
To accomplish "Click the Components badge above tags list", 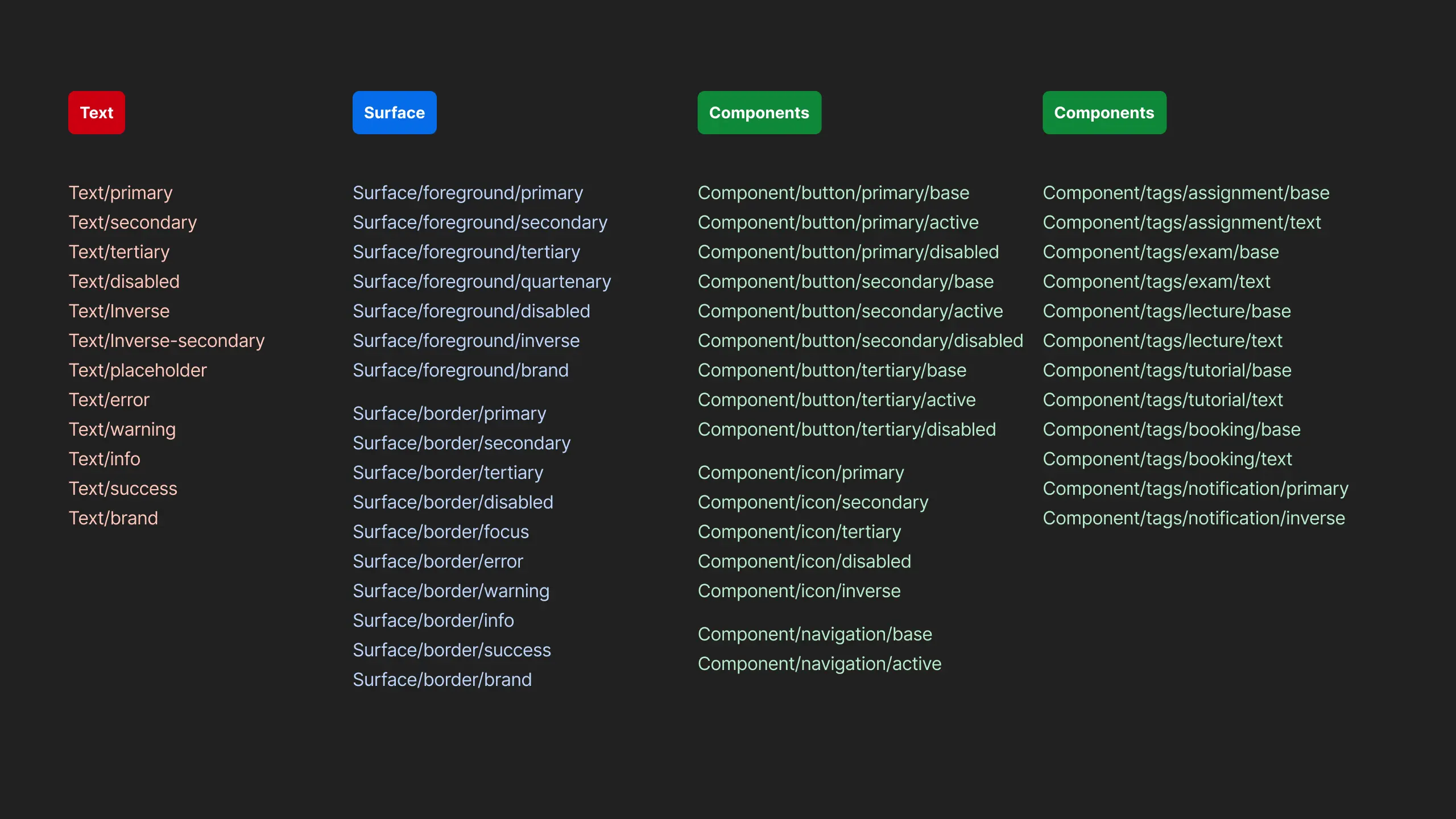I will (1104, 113).
